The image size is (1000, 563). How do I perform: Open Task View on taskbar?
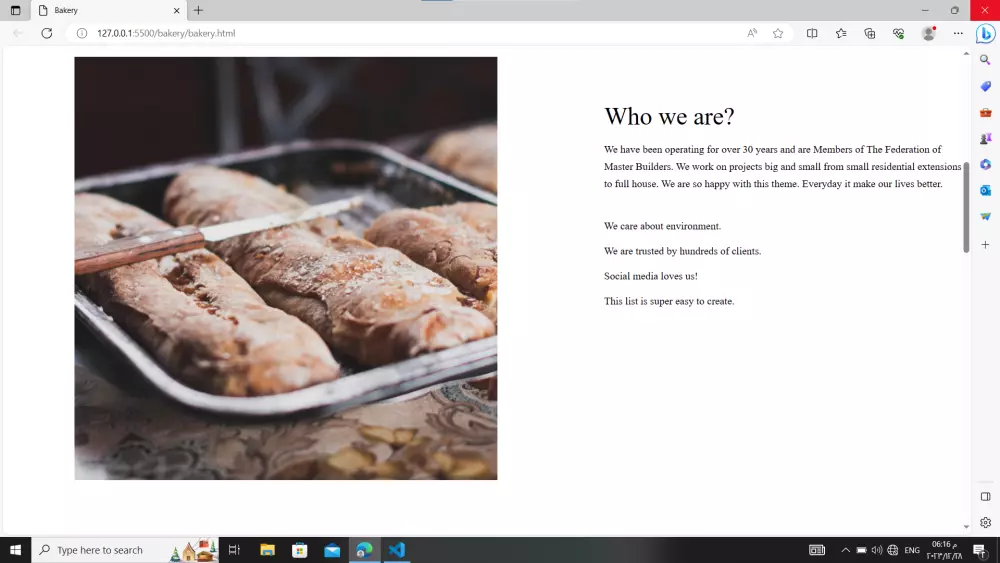[x=234, y=550]
